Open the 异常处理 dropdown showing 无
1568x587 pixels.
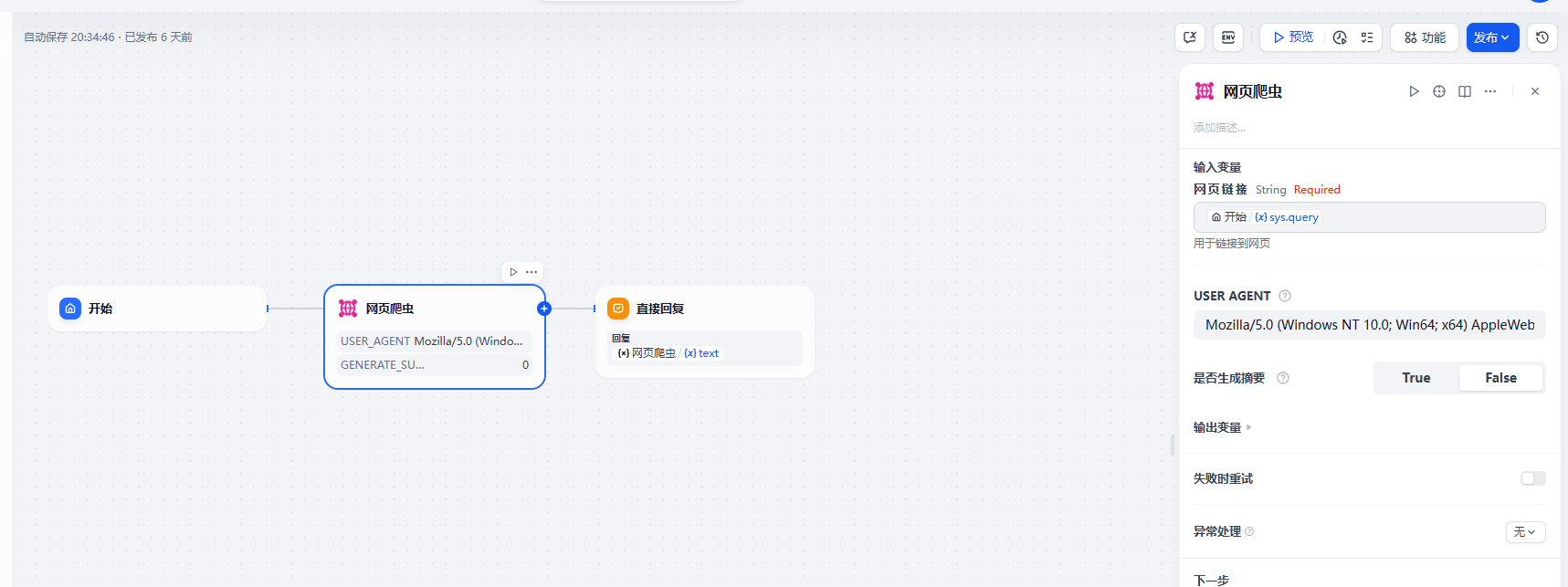[x=1525, y=531]
